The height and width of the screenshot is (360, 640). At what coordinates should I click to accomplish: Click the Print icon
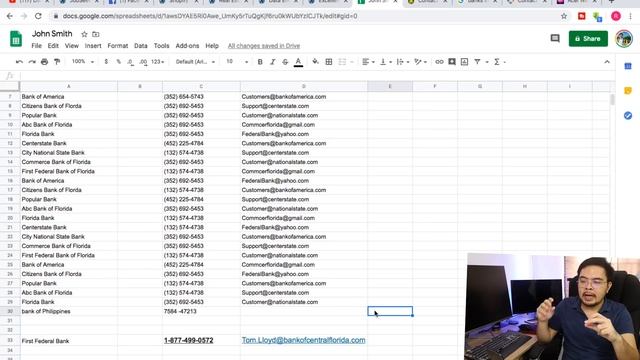[44, 62]
